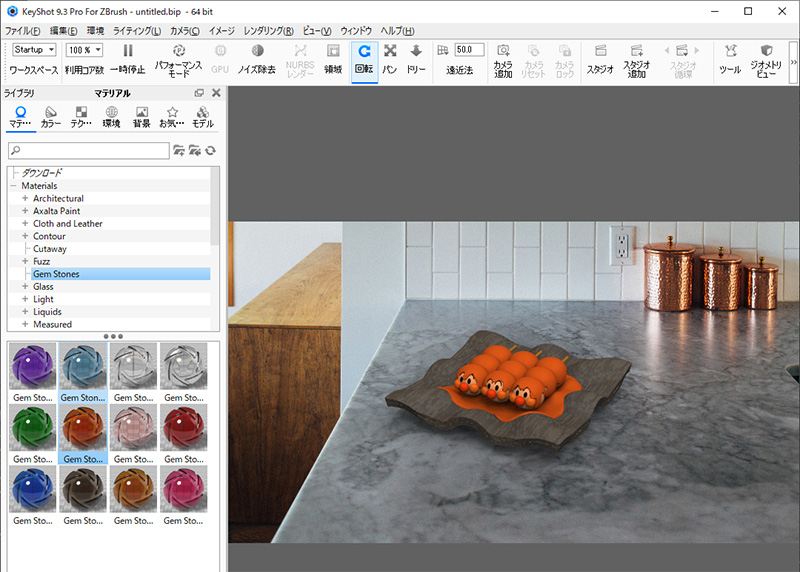800x572 pixels.
Task: Open the ヘルプ(H) menu
Action: click(397, 31)
